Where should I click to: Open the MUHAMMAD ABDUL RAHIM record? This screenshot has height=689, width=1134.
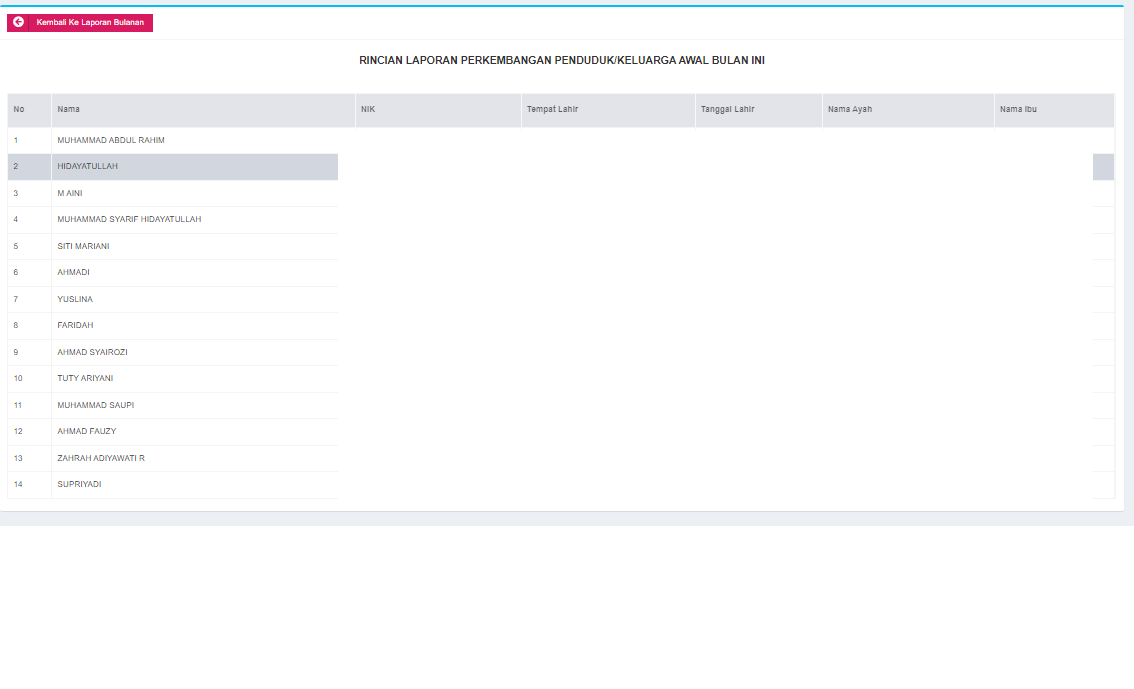tap(113, 140)
